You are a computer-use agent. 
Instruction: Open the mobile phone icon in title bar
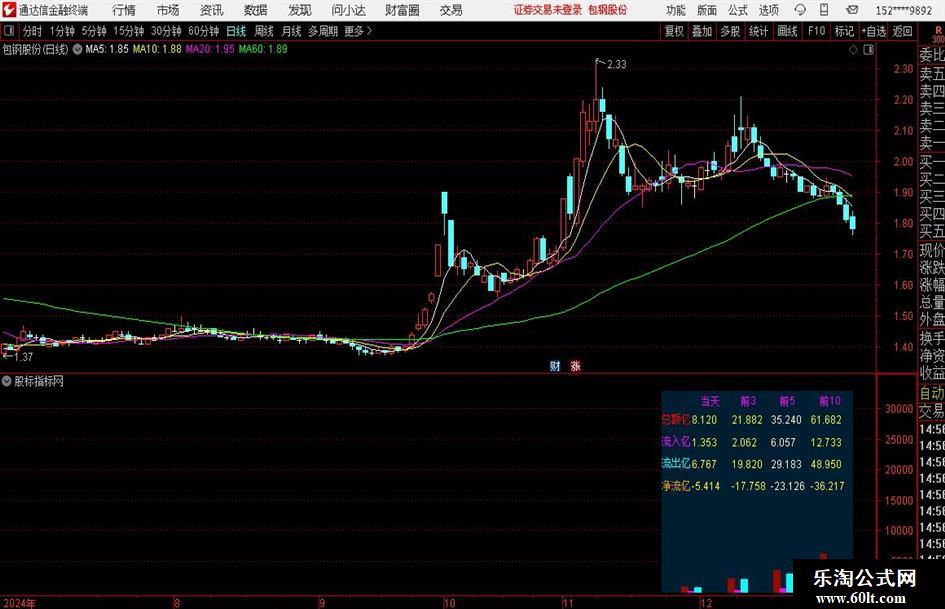tap(824, 10)
